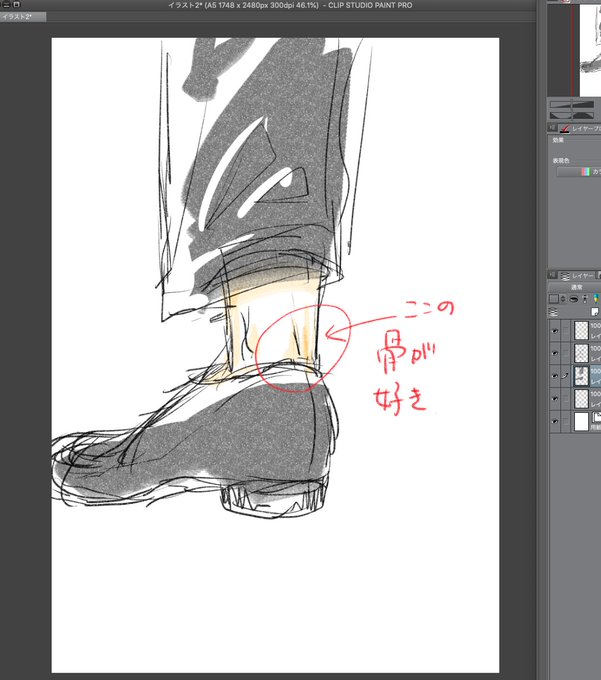Click the change palette color square icon
This screenshot has height=680, width=601.
(x=554, y=299)
